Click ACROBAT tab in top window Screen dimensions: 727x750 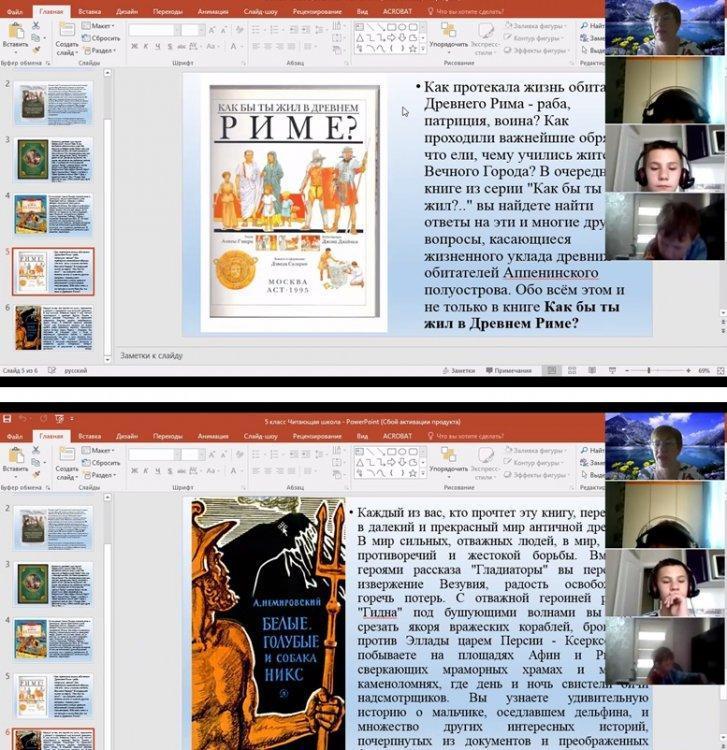point(397,11)
